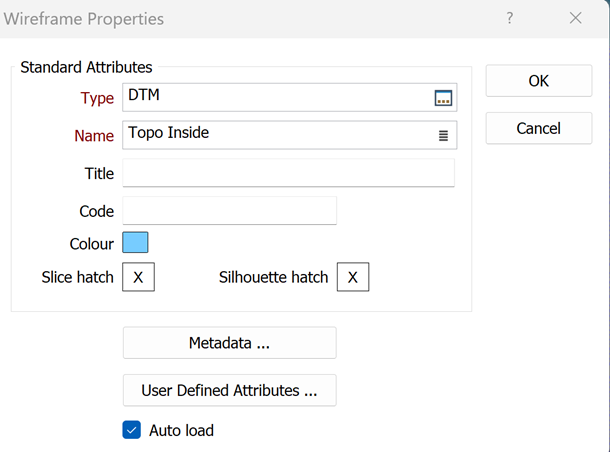610x452 pixels.
Task: Open the Name list picker icon
Action: (443, 135)
